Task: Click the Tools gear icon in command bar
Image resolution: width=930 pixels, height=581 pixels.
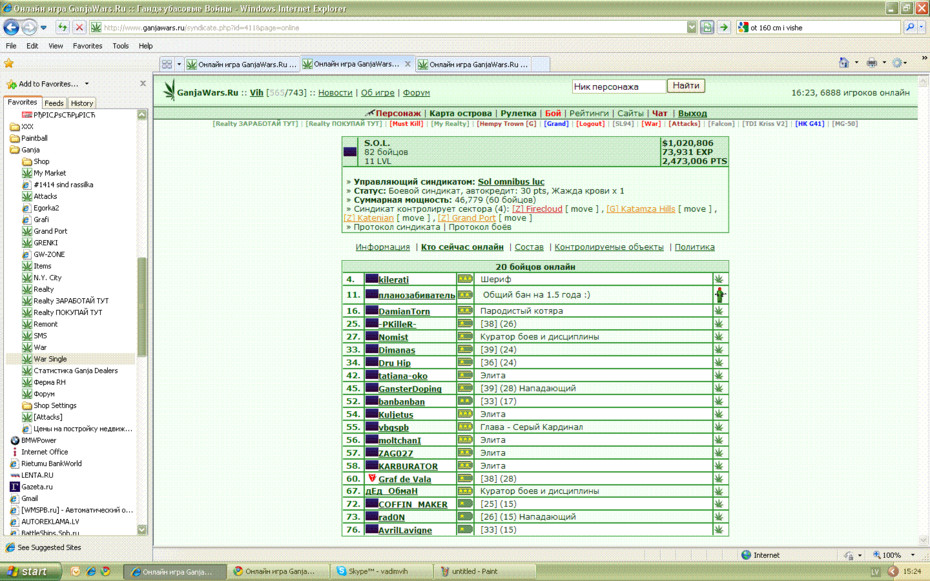Action: [898, 63]
